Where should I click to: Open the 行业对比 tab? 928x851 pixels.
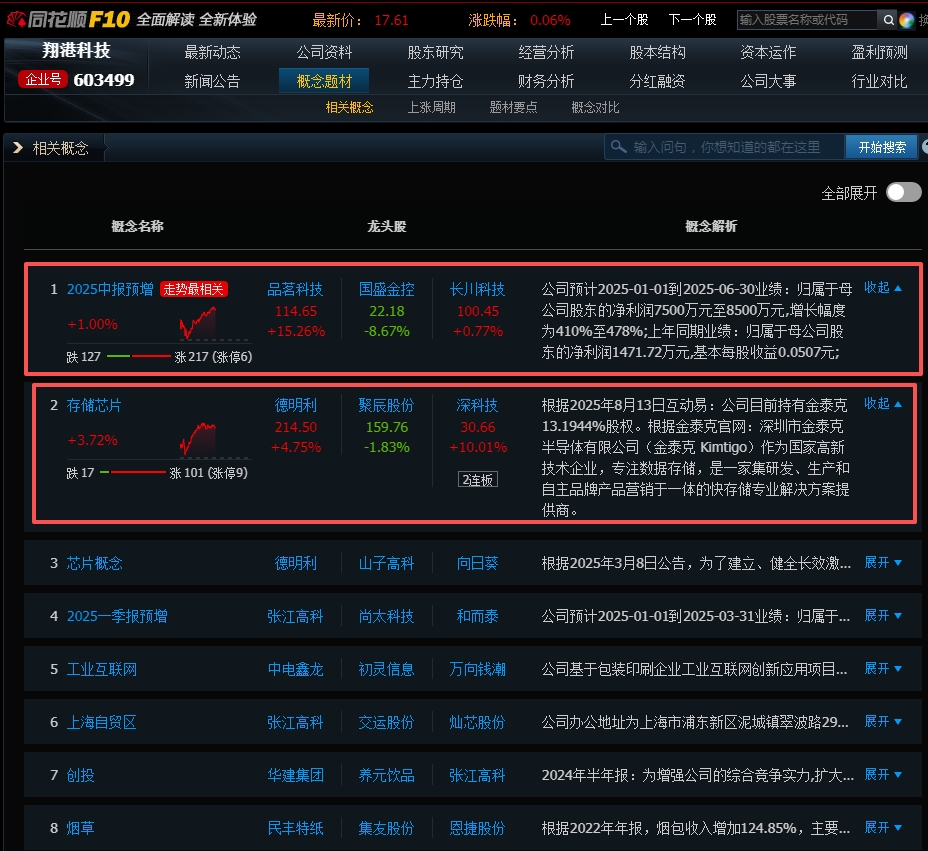[x=879, y=81]
